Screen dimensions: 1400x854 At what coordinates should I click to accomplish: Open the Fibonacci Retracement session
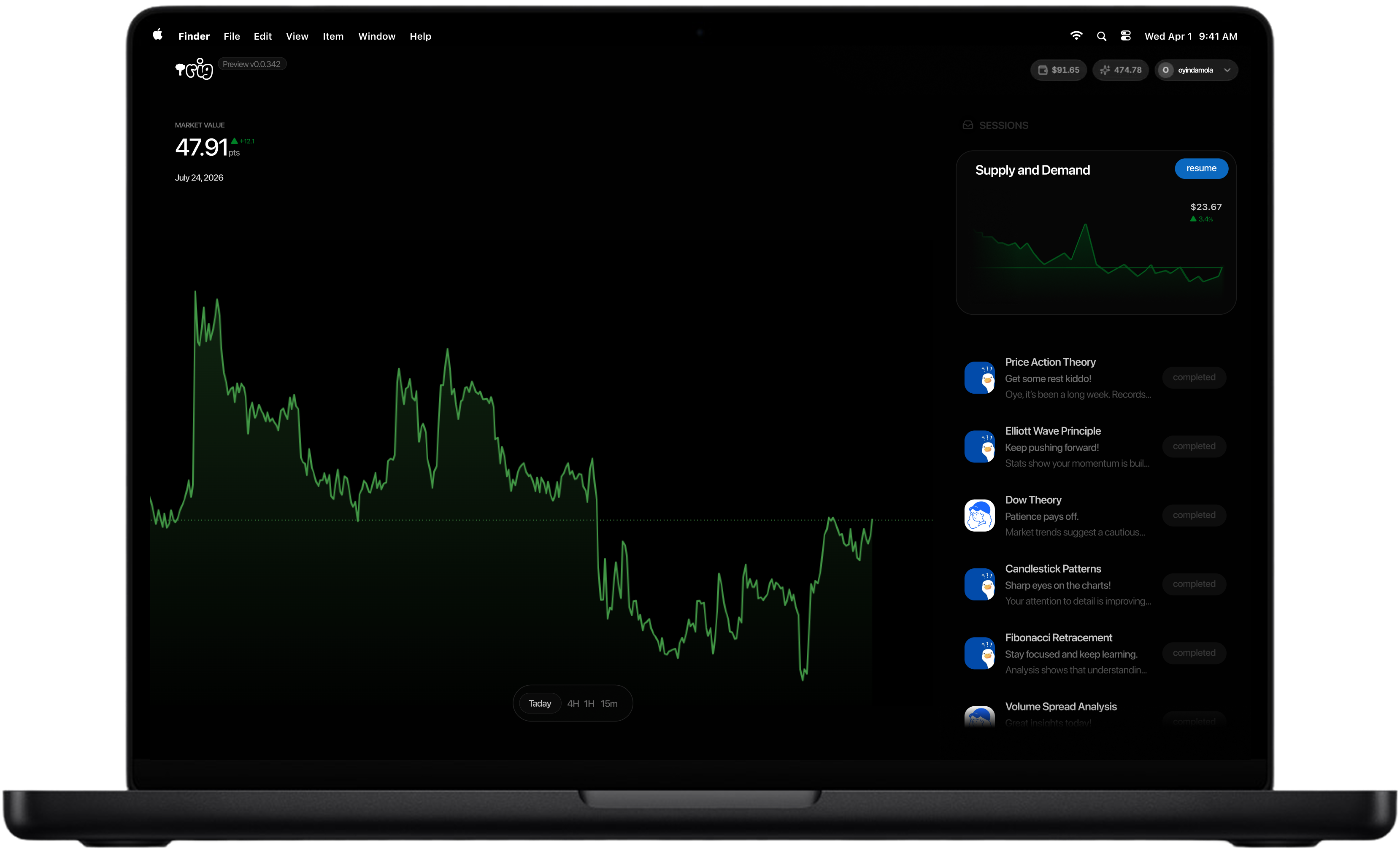pos(1095,654)
